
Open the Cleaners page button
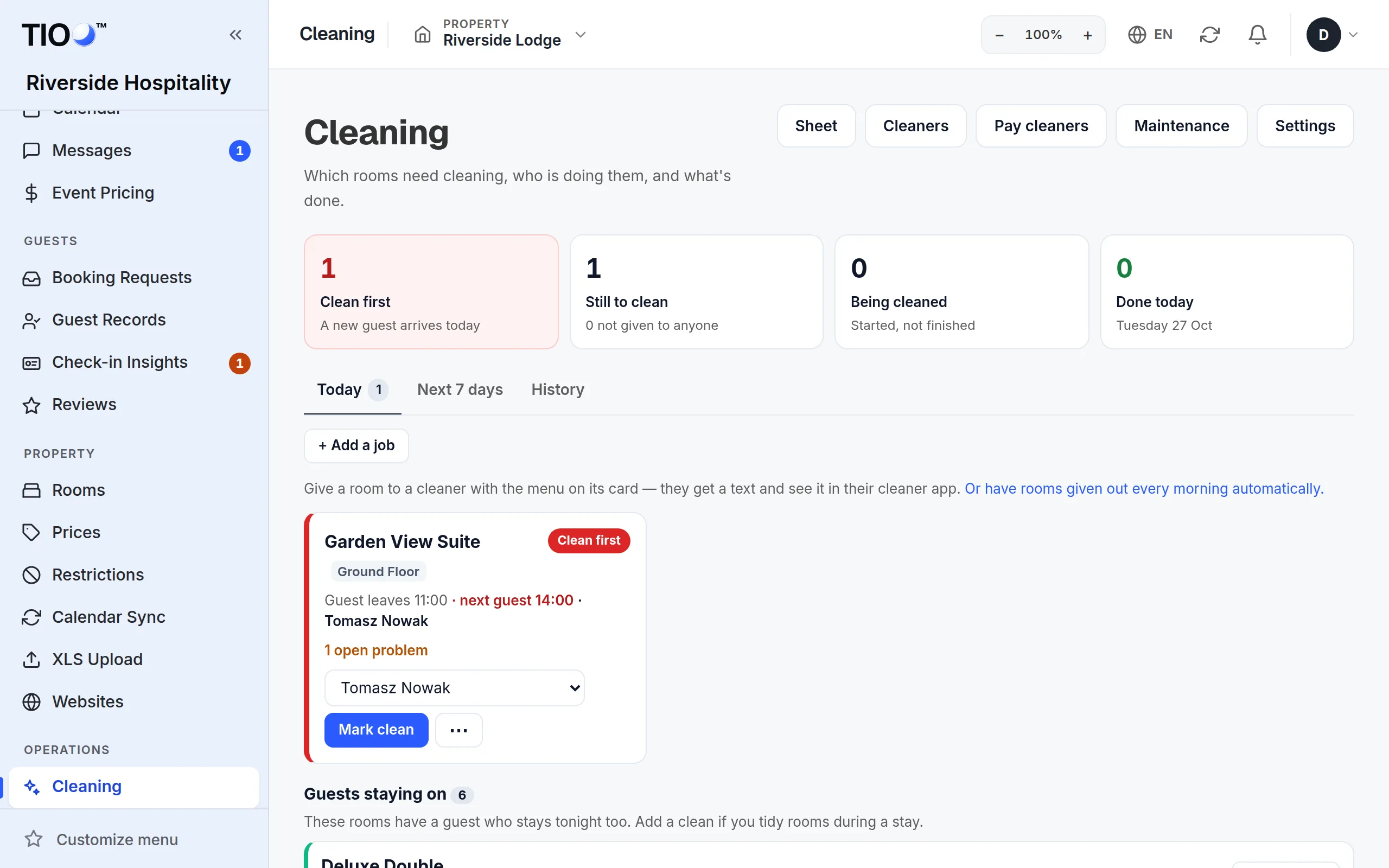pyautogui.click(x=915, y=126)
